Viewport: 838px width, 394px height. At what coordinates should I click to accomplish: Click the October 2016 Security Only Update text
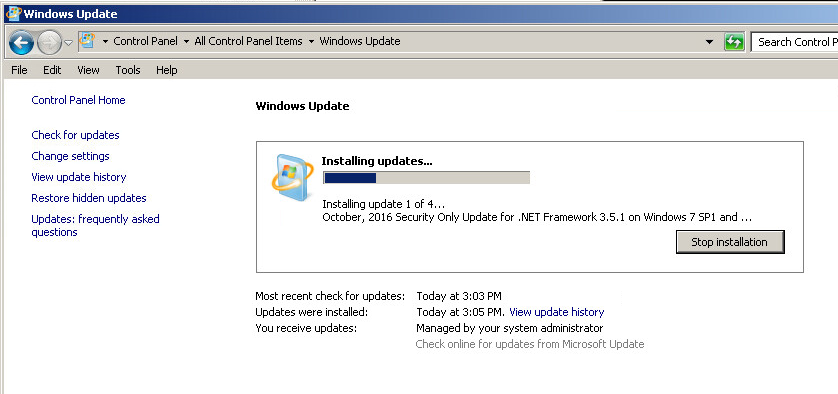click(x=537, y=217)
